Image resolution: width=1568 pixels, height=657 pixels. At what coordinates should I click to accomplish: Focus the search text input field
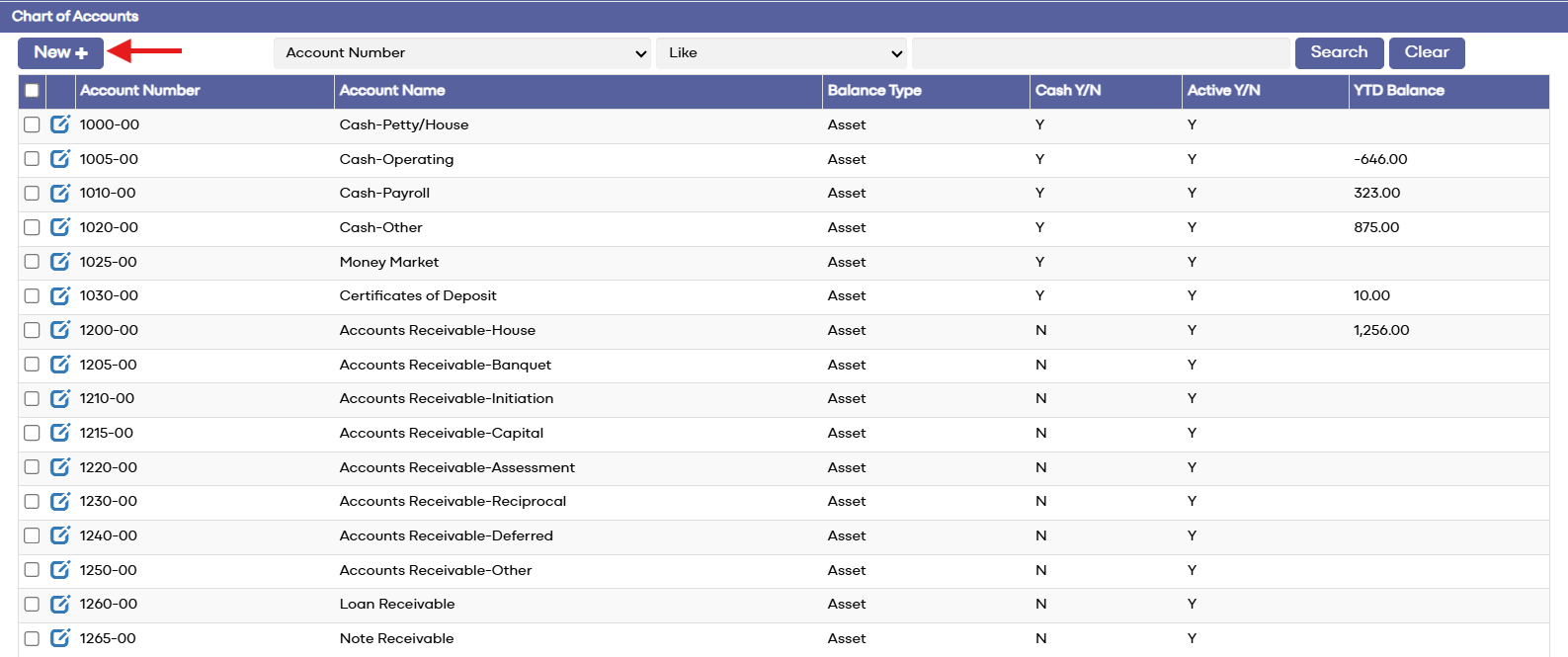tap(1101, 53)
